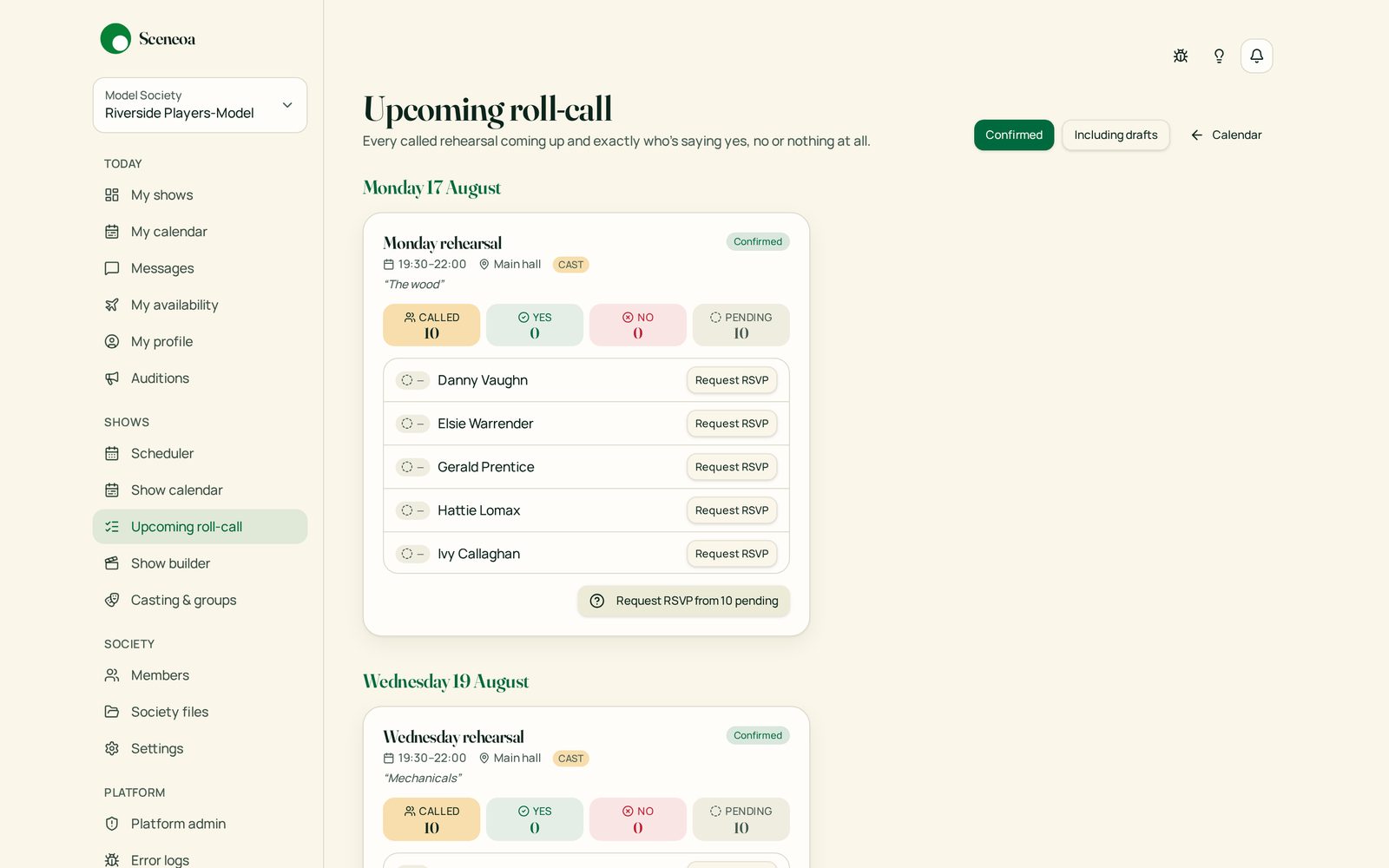This screenshot has width=1389, height=868.
Task: Request RSVP from Gerald Prentice
Action: tap(732, 467)
